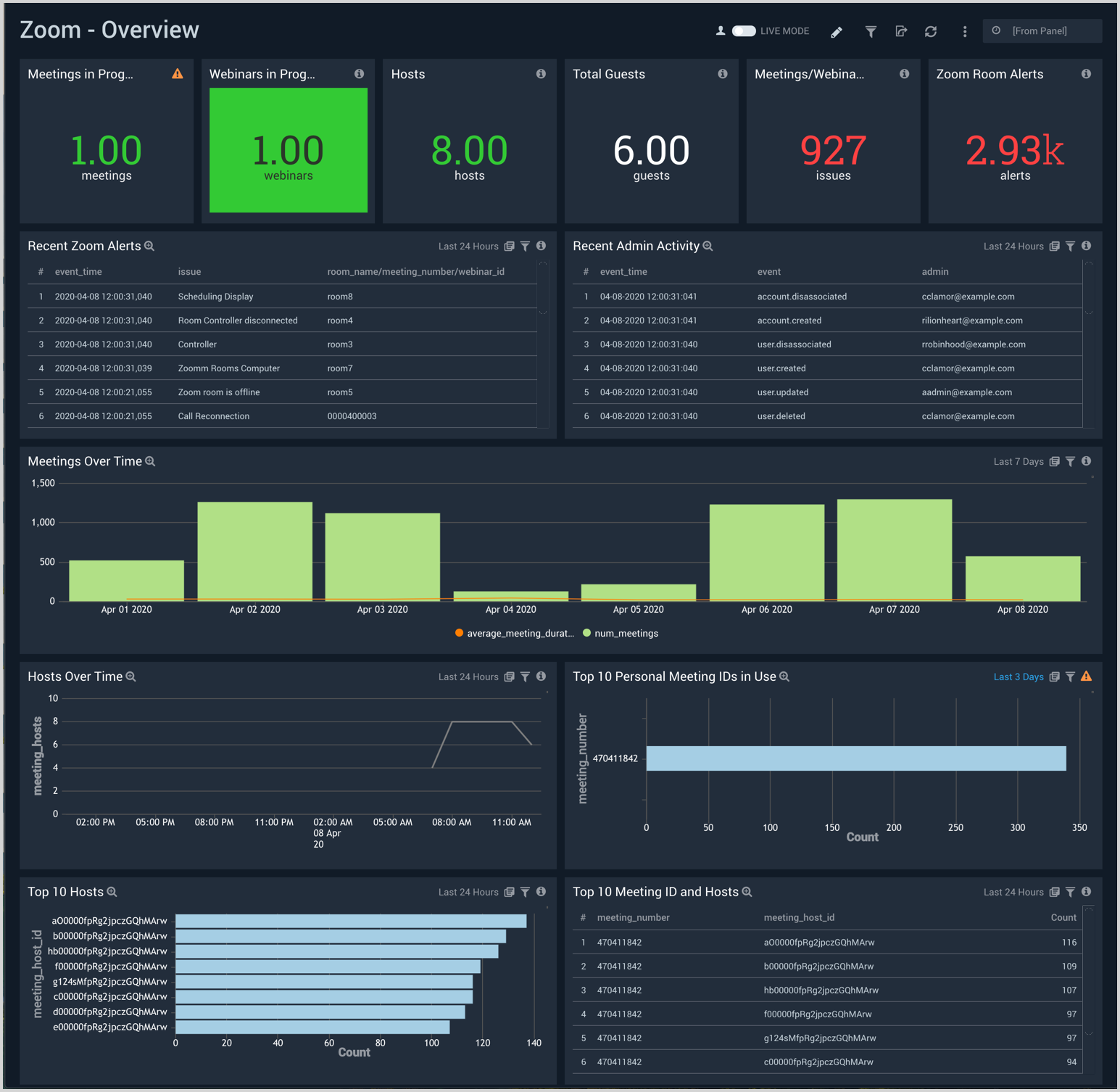Screen dimensions: 1120x1092
Task: Click the filter icon on Recent Admin Activity
Action: [1070, 246]
